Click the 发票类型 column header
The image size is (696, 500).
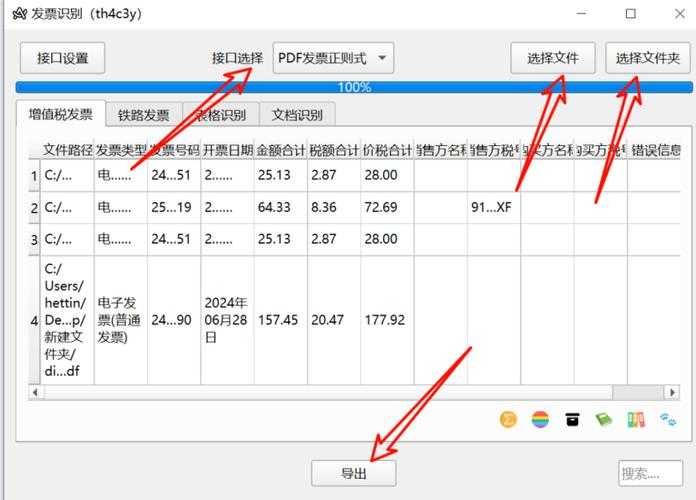121,150
